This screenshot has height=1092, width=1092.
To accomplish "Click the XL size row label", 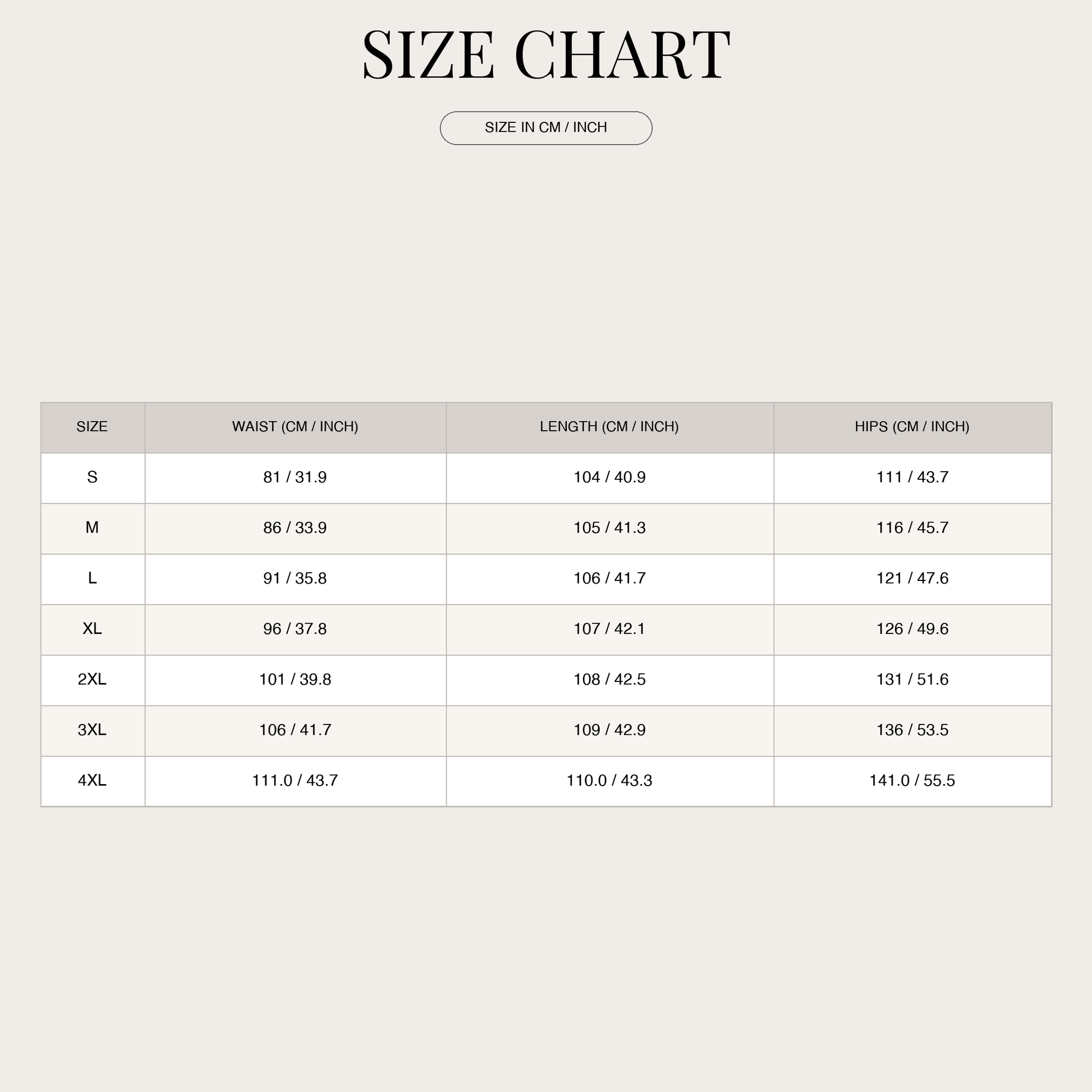I will pyautogui.click(x=92, y=629).
